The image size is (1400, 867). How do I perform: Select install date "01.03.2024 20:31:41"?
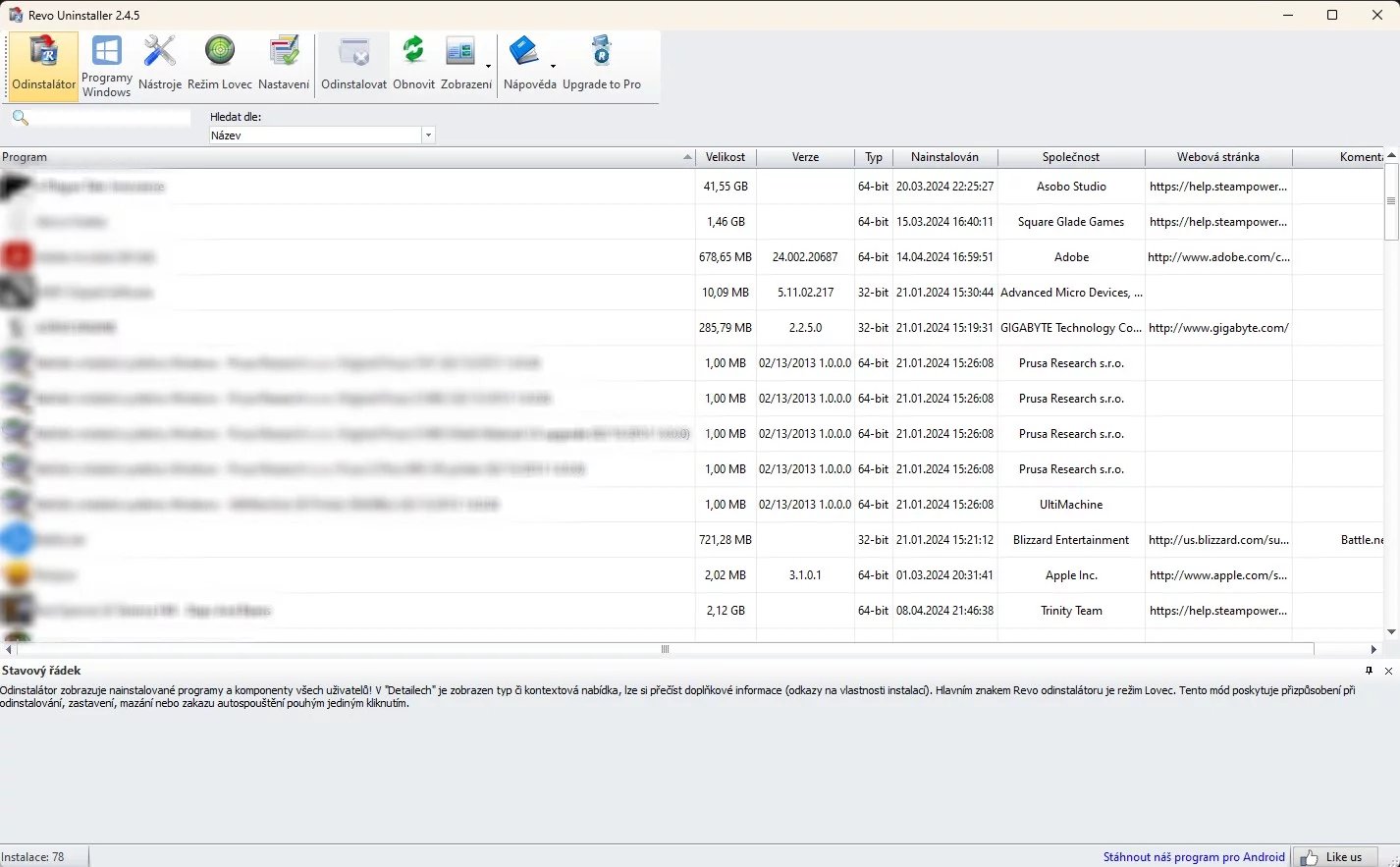point(944,575)
